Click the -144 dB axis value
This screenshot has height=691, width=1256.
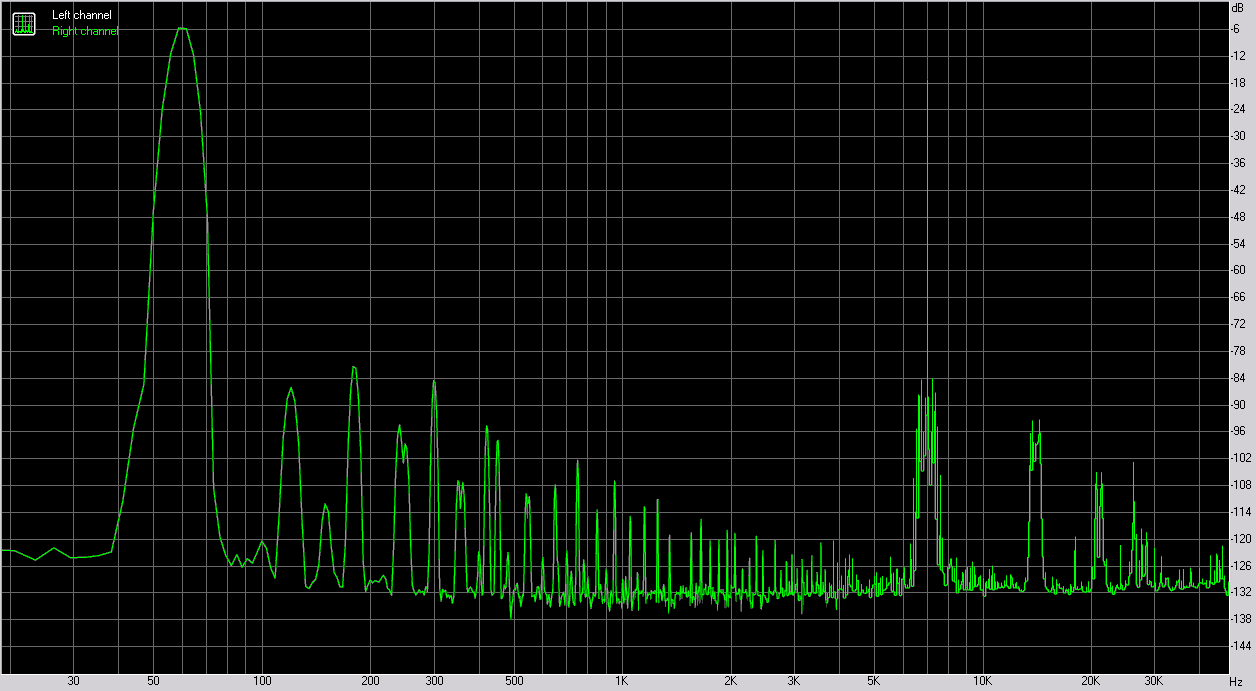(x=1242, y=647)
